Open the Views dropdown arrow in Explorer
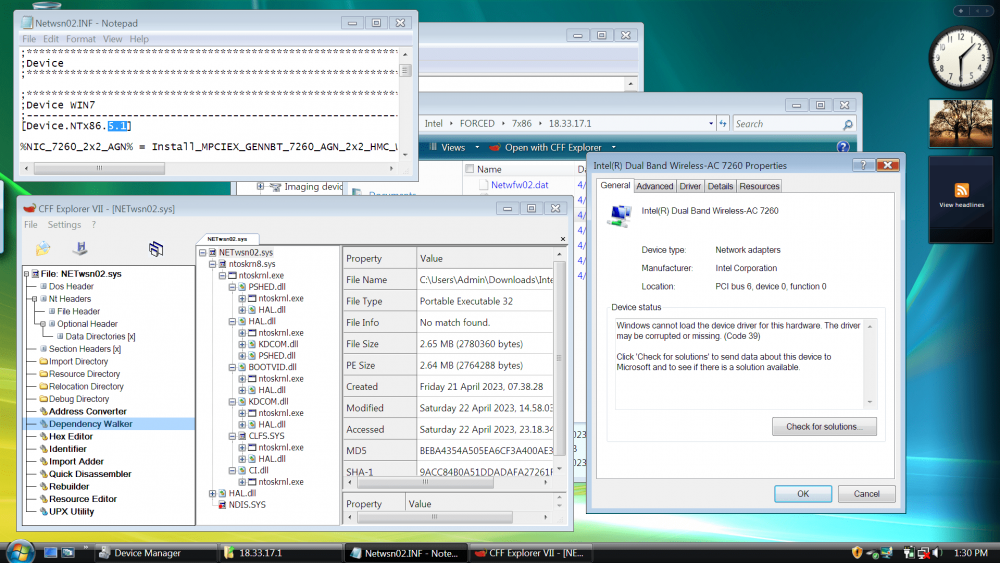The height and width of the screenshot is (563, 1000). pos(475,147)
